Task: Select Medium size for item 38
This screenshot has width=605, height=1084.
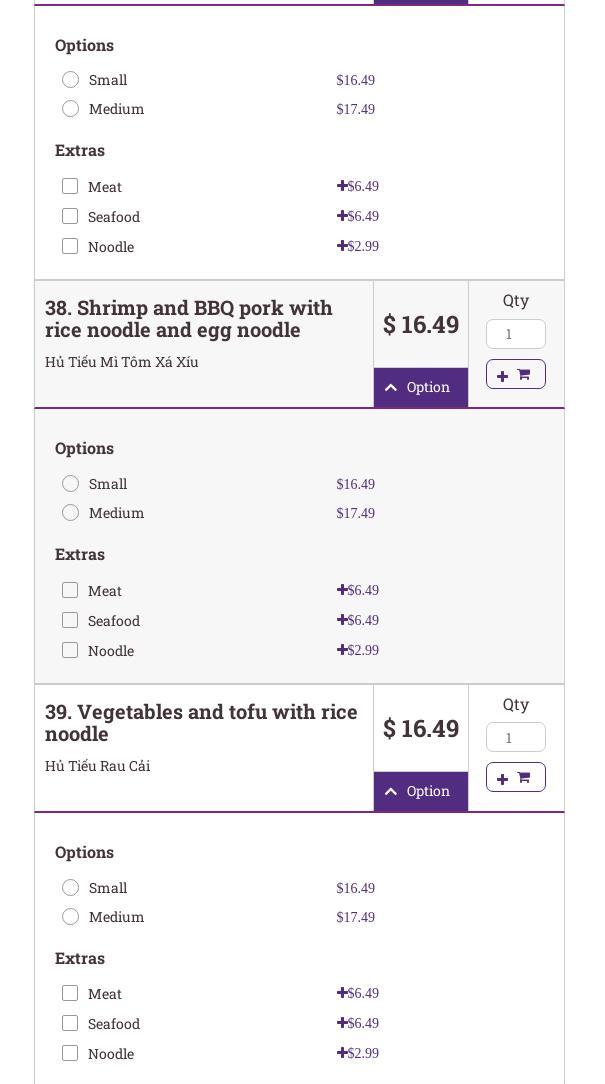Action: [x=70, y=513]
